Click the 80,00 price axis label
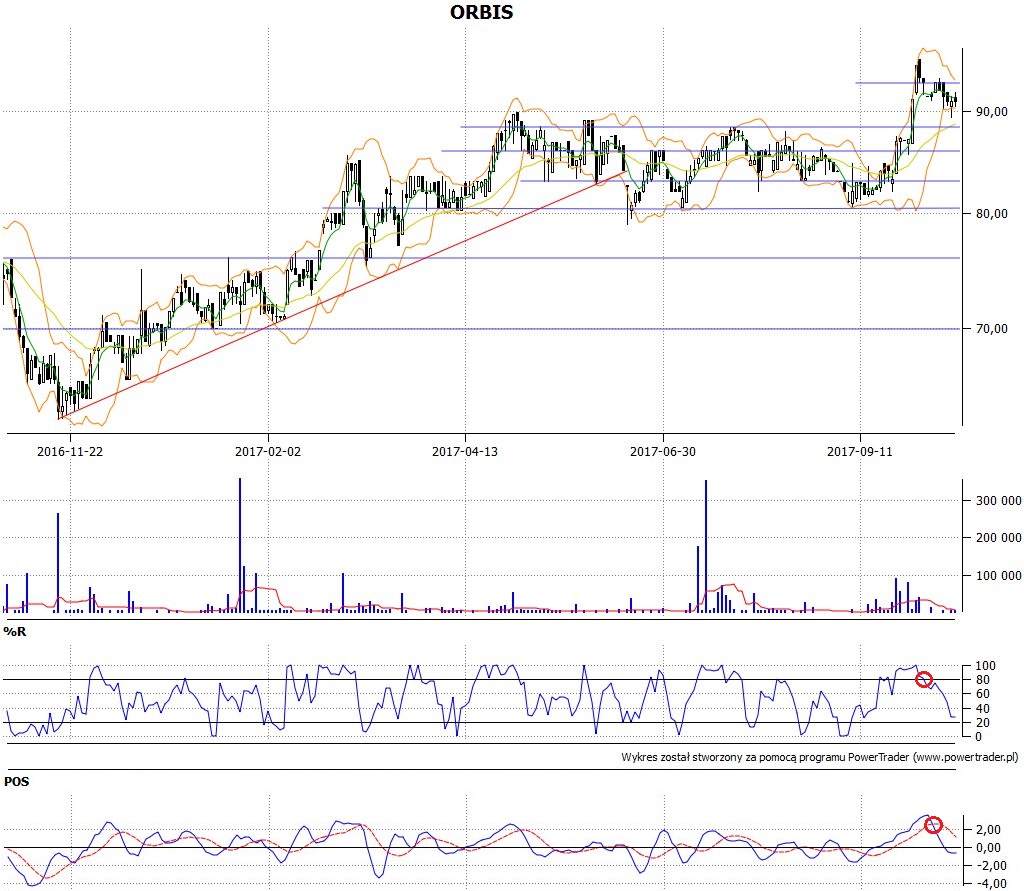The height and width of the screenshot is (891, 1024). tap(991, 214)
